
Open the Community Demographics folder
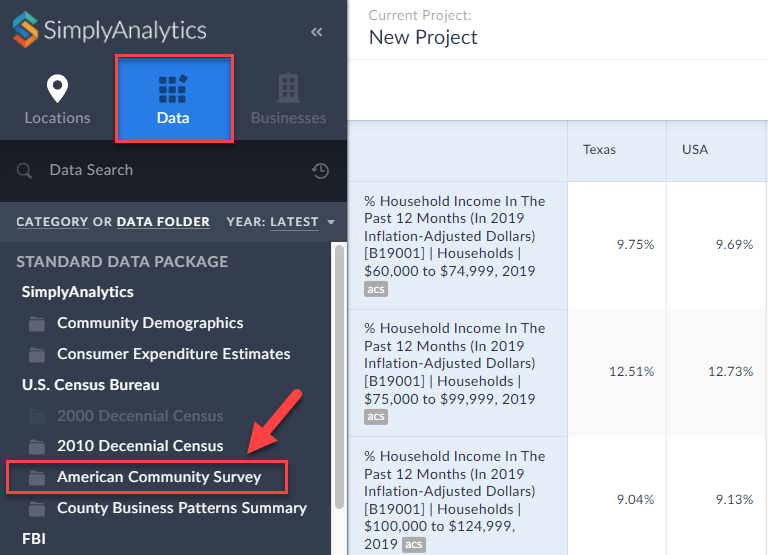point(150,323)
